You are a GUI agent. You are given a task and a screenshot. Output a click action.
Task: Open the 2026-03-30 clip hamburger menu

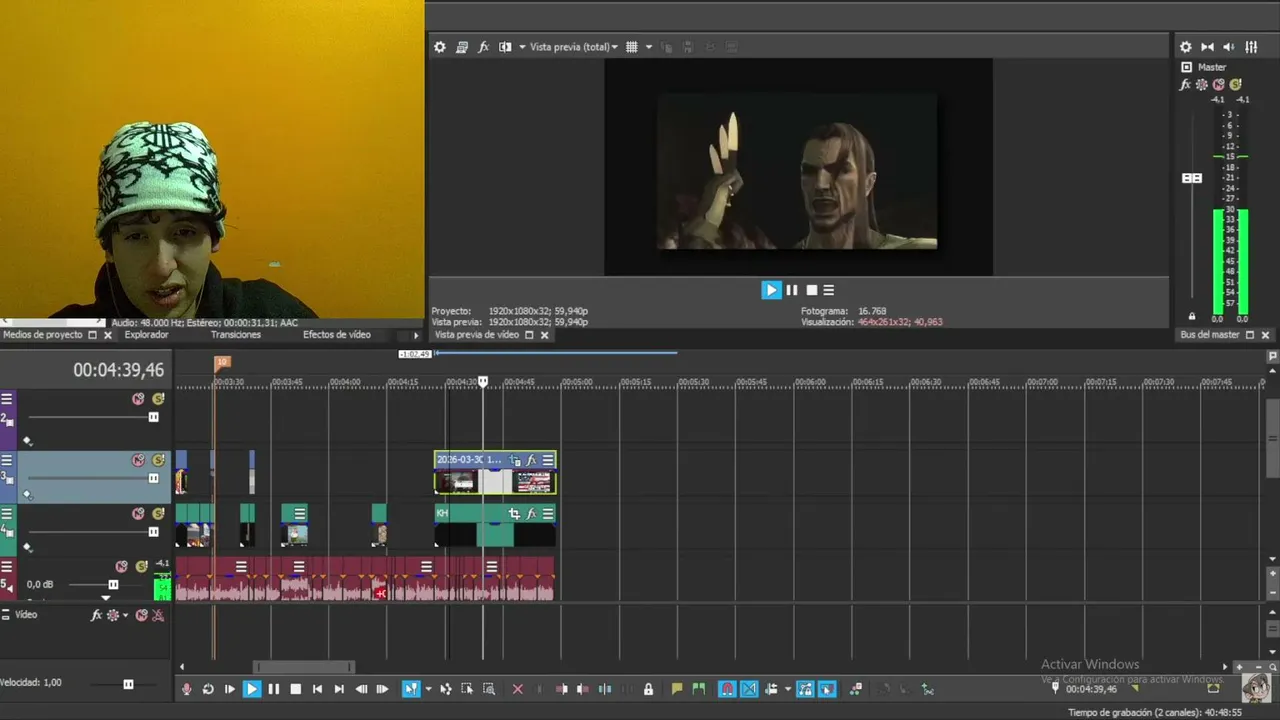tap(548, 460)
